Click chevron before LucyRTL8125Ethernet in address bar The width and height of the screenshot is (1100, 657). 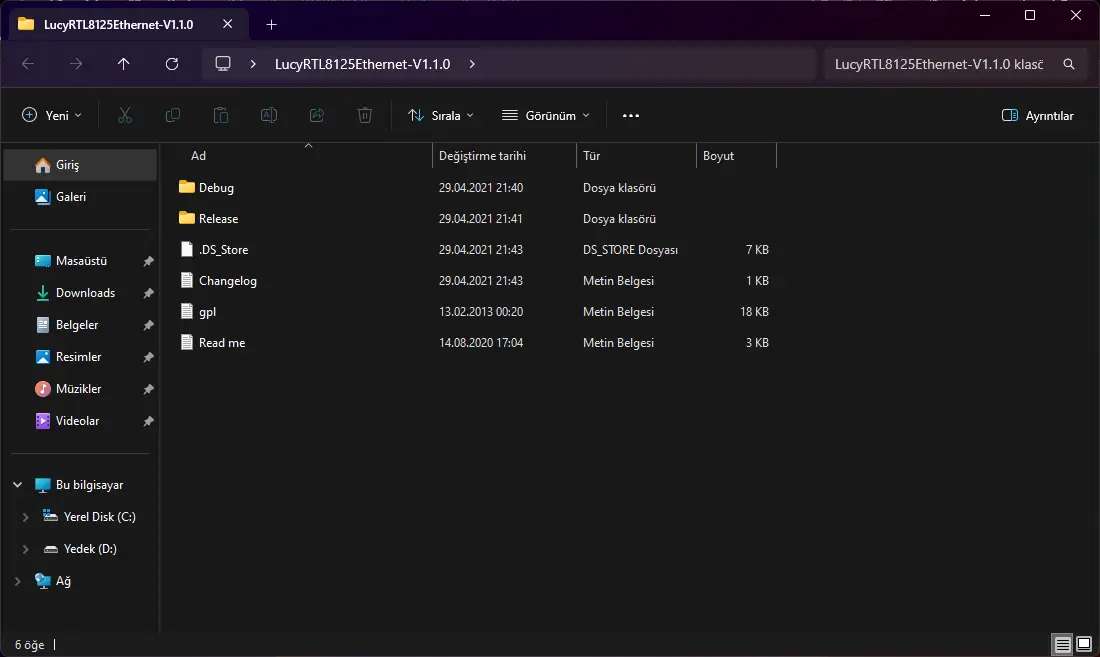253,64
